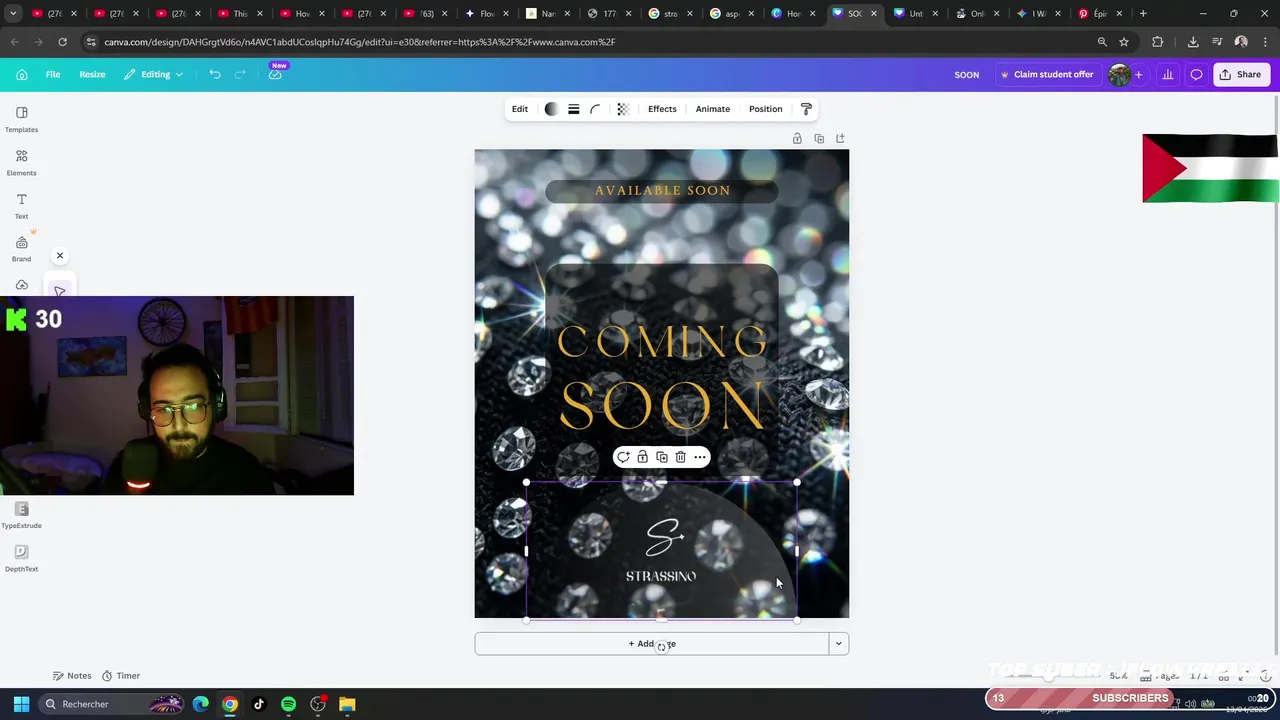Undo the last action

pos(214,74)
